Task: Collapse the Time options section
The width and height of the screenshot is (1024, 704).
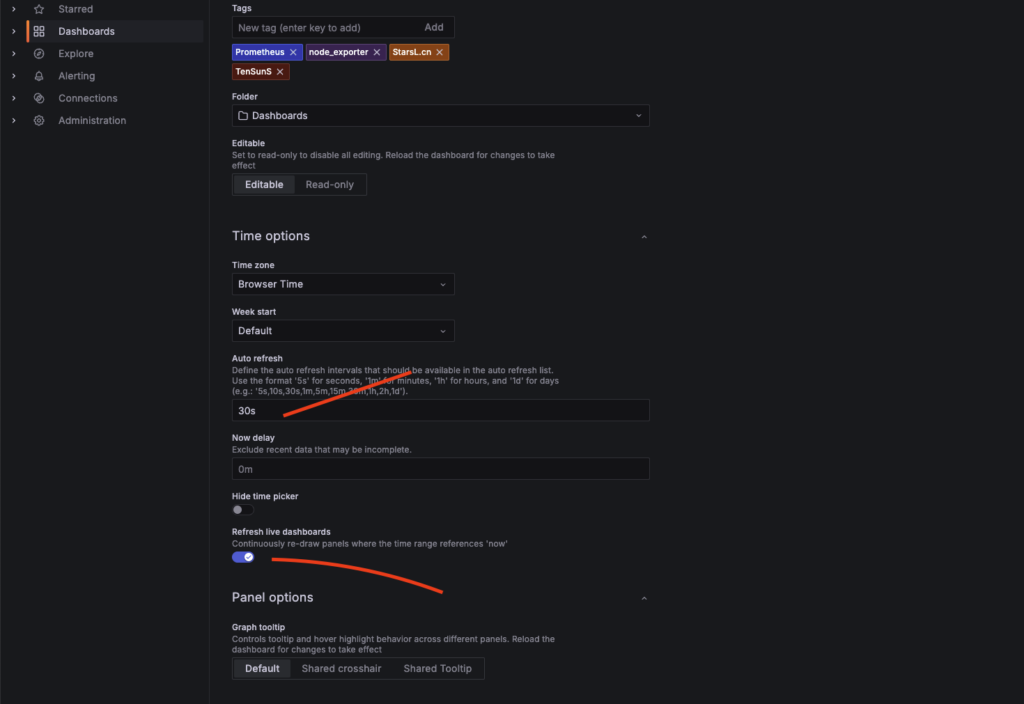Action: [x=643, y=237]
